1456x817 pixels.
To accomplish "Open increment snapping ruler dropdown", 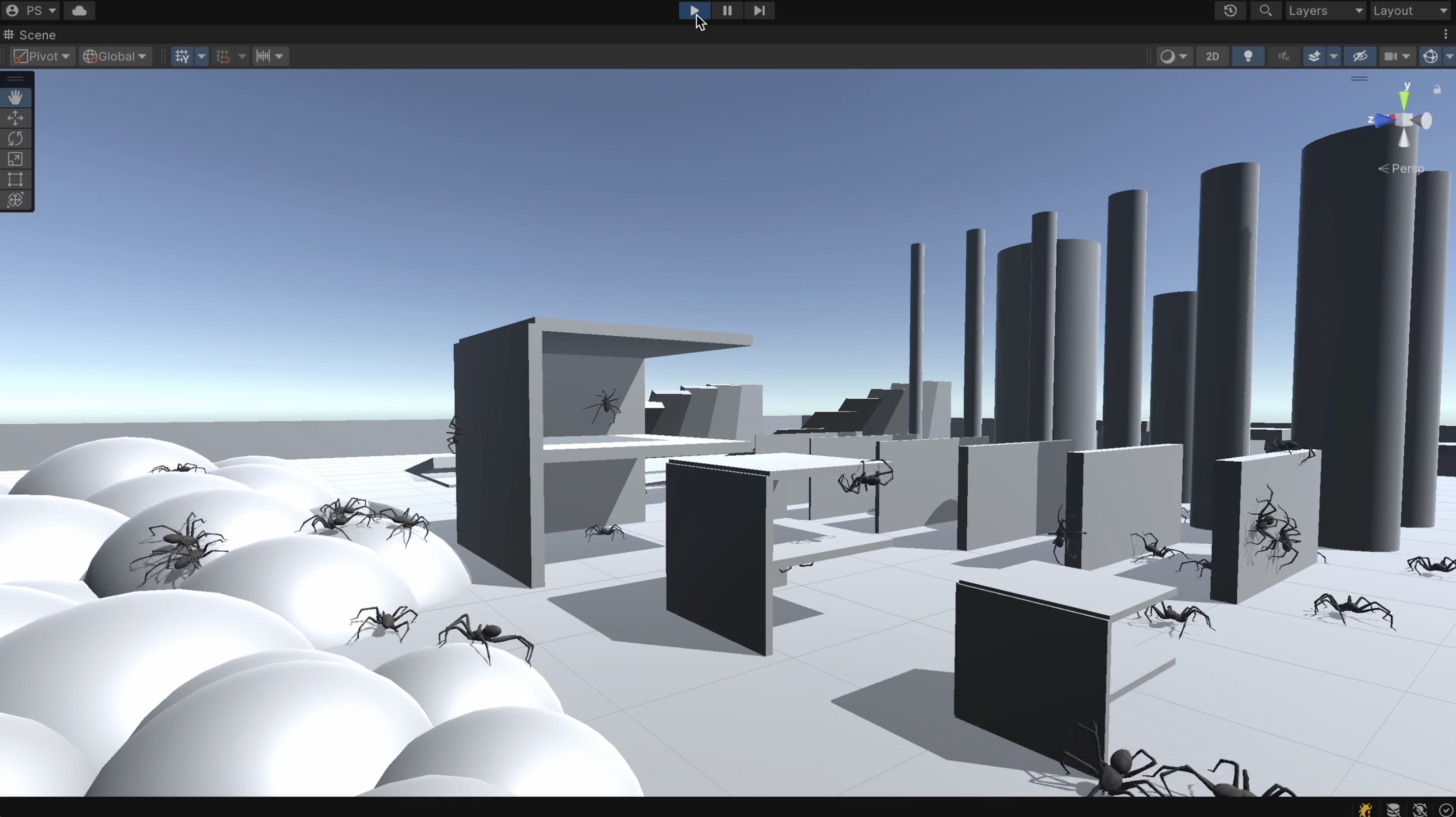I will [x=270, y=56].
